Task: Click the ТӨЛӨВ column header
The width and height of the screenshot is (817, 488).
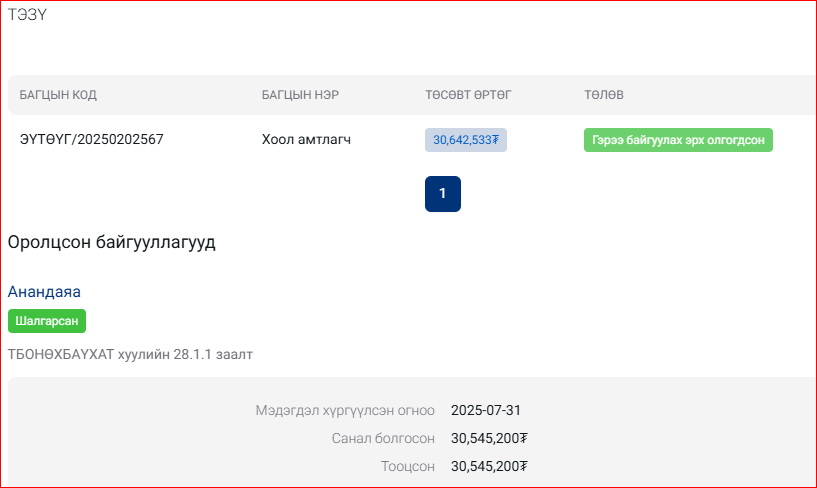Action: [604, 95]
